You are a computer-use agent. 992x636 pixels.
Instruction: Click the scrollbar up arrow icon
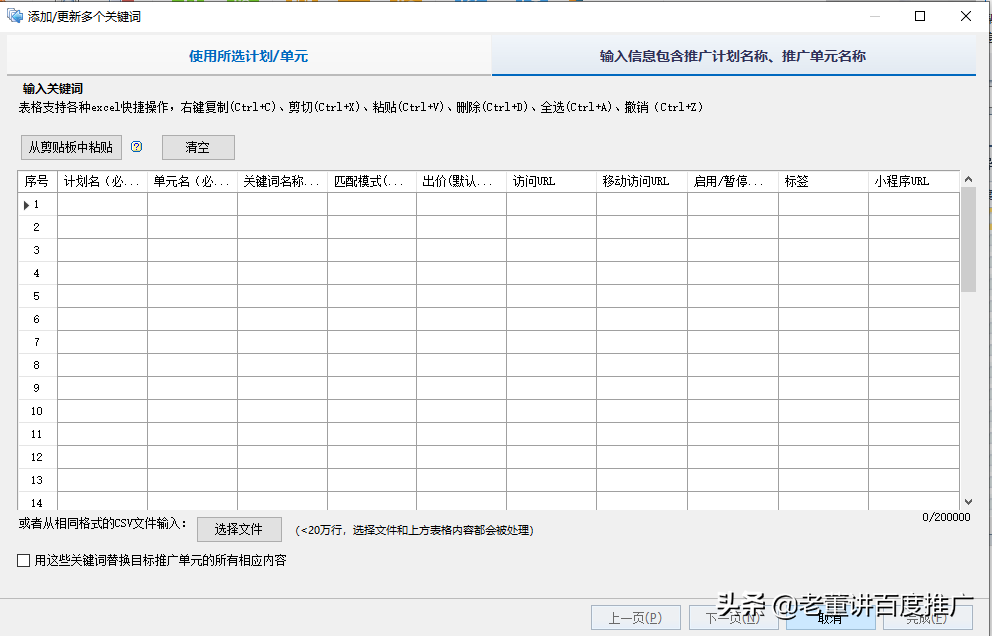pos(966,180)
